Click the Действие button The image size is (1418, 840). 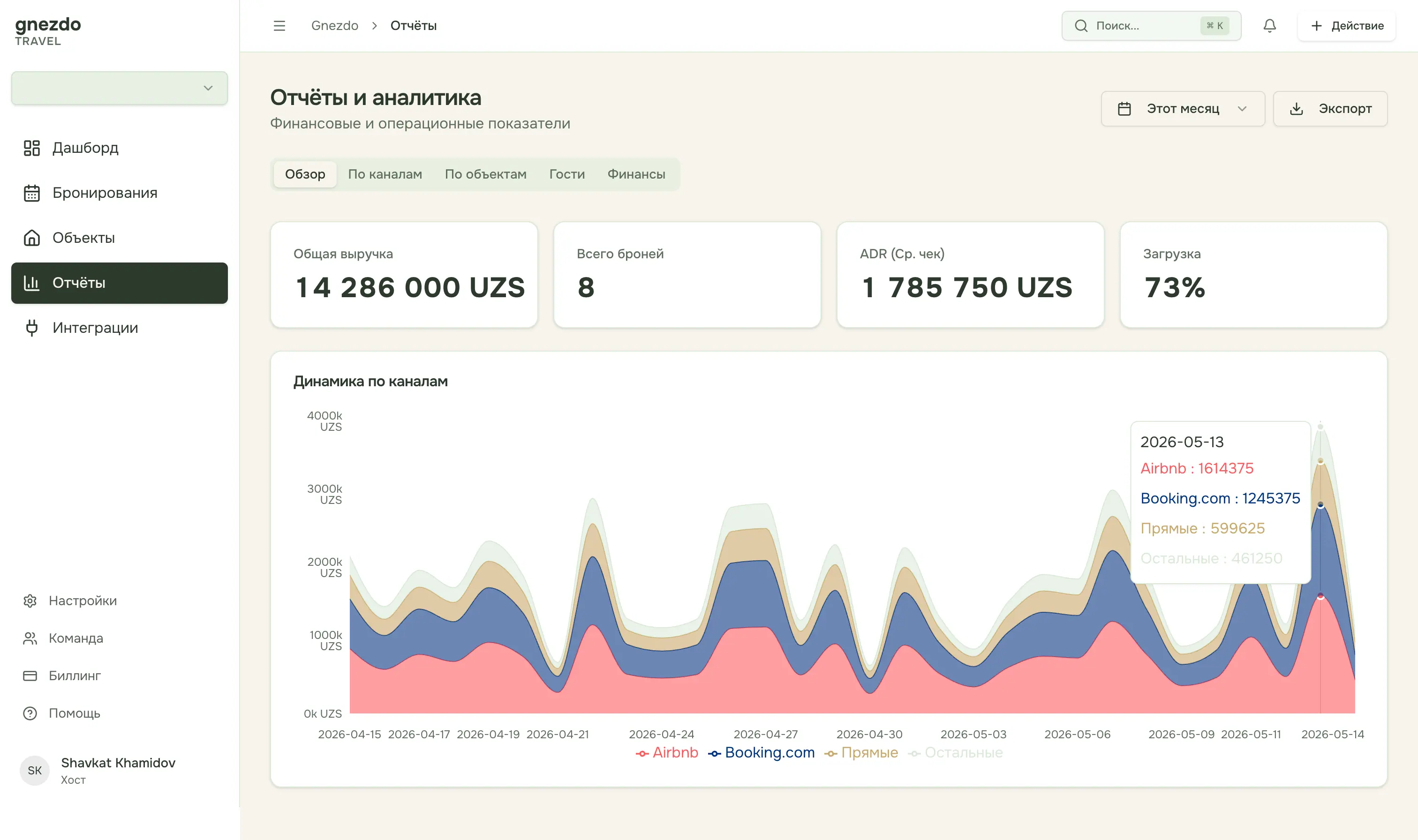(x=1346, y=25)
